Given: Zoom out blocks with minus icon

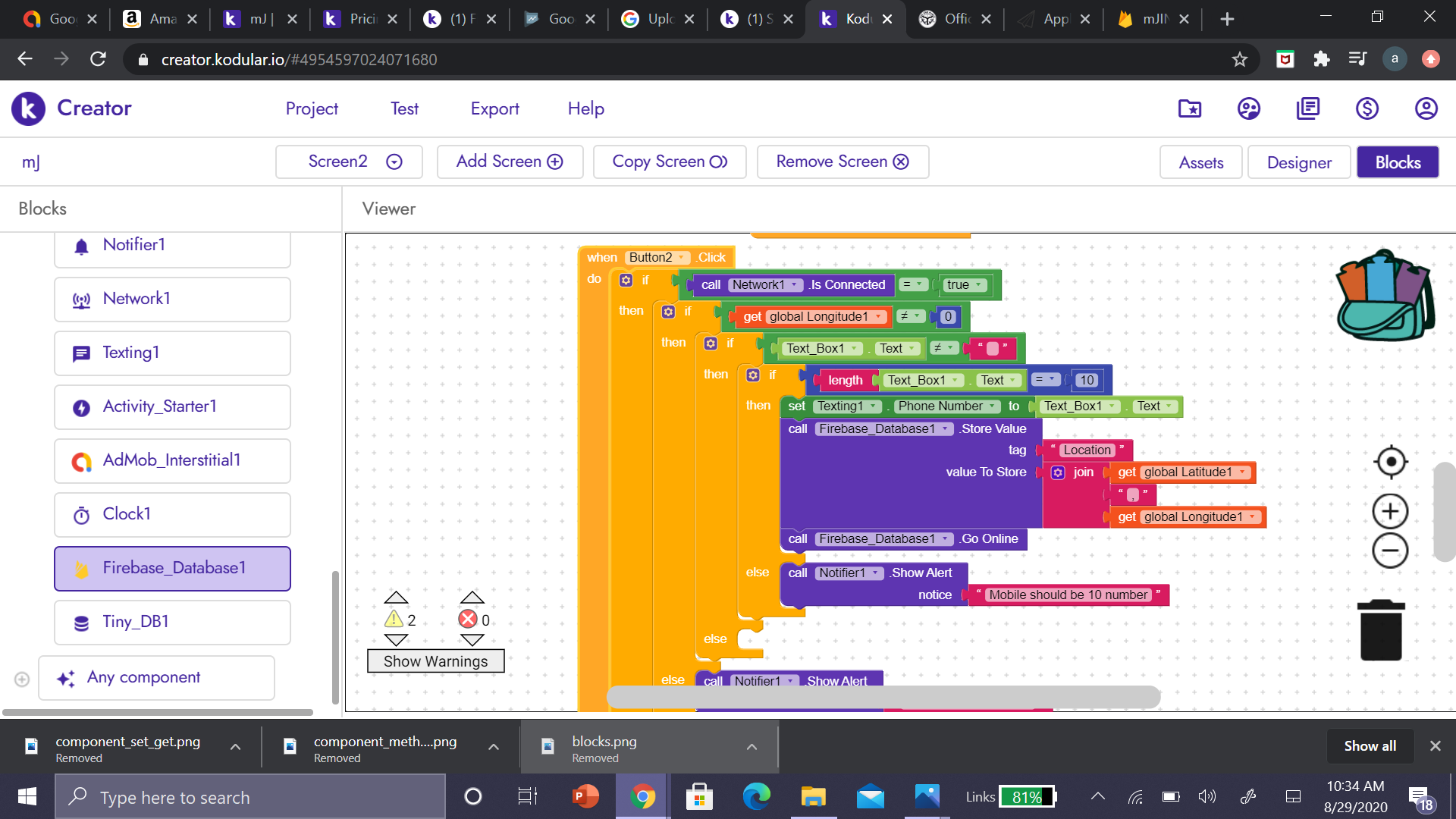Looking at the screenshot, I should click(x=1390, y=551).
